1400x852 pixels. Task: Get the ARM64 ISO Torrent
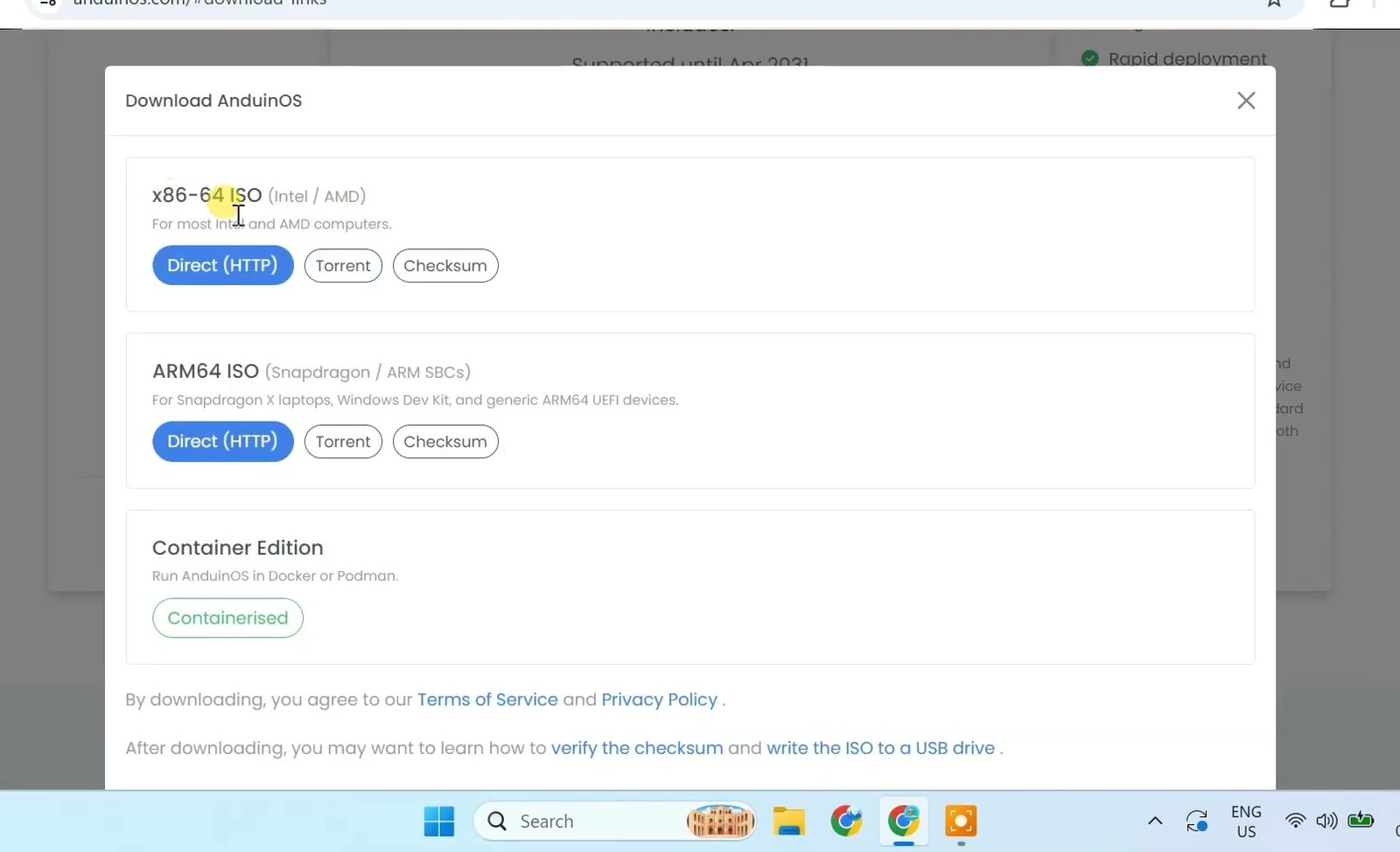pyautogui.click(x=343, y=442)
